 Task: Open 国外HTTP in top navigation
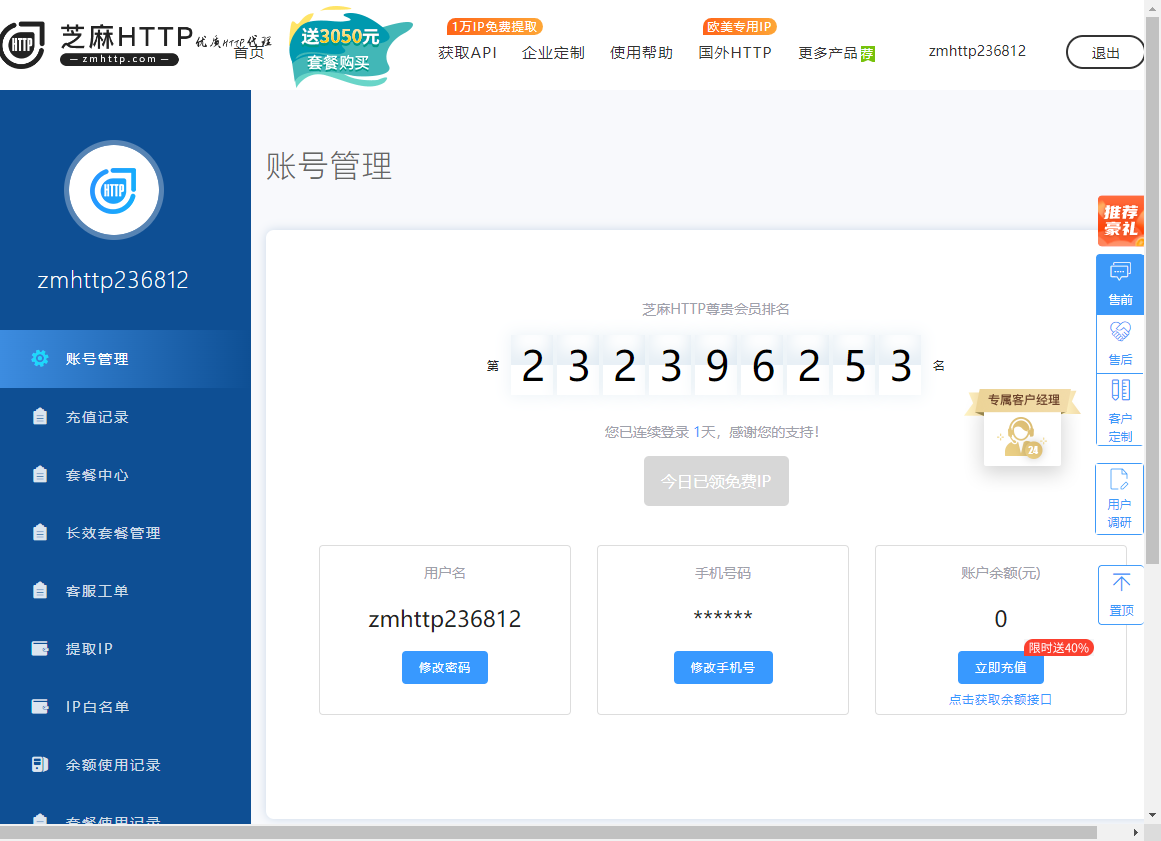coord(735,53)
